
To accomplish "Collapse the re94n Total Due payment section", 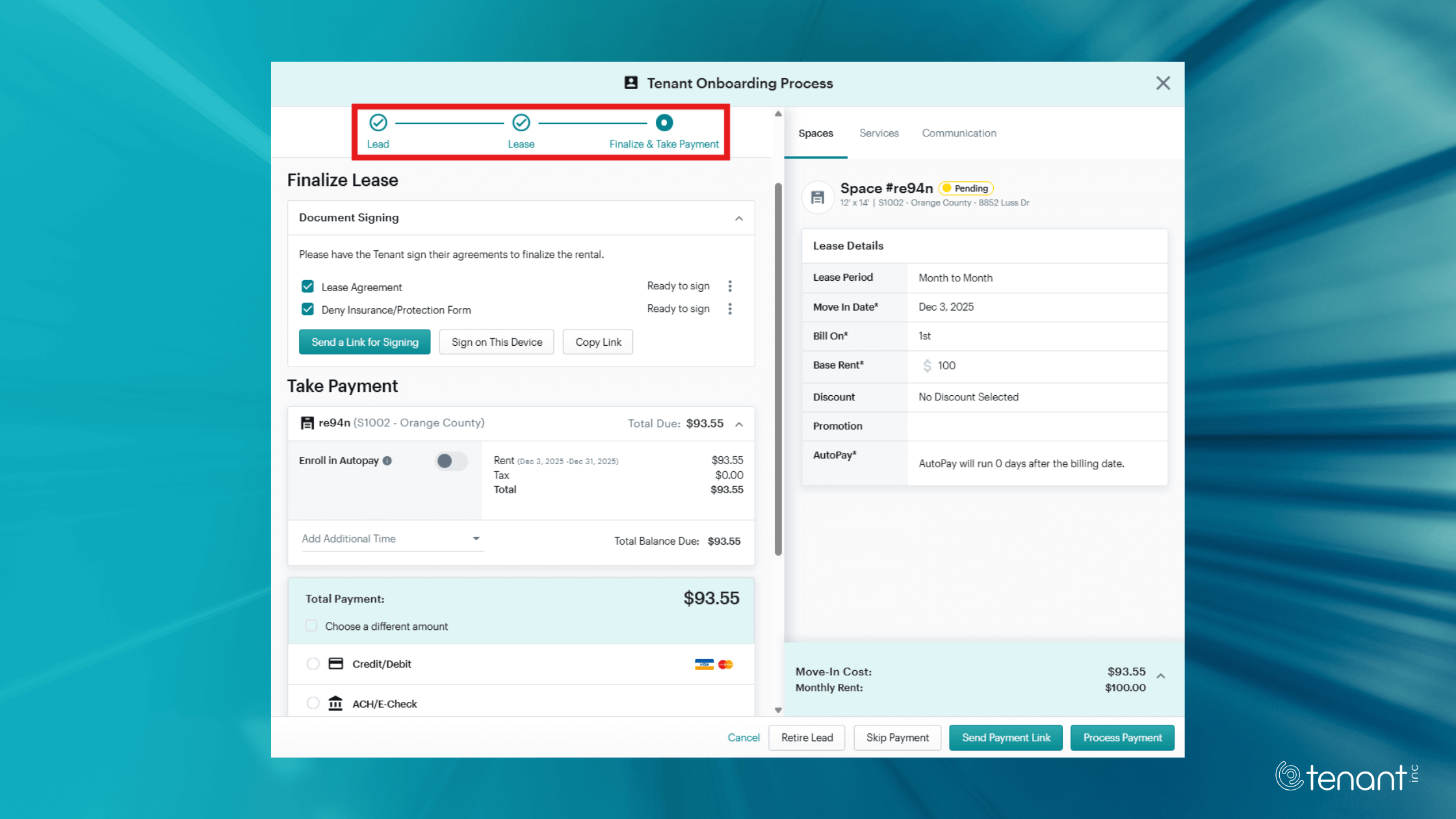I will [x=739, y=423].
